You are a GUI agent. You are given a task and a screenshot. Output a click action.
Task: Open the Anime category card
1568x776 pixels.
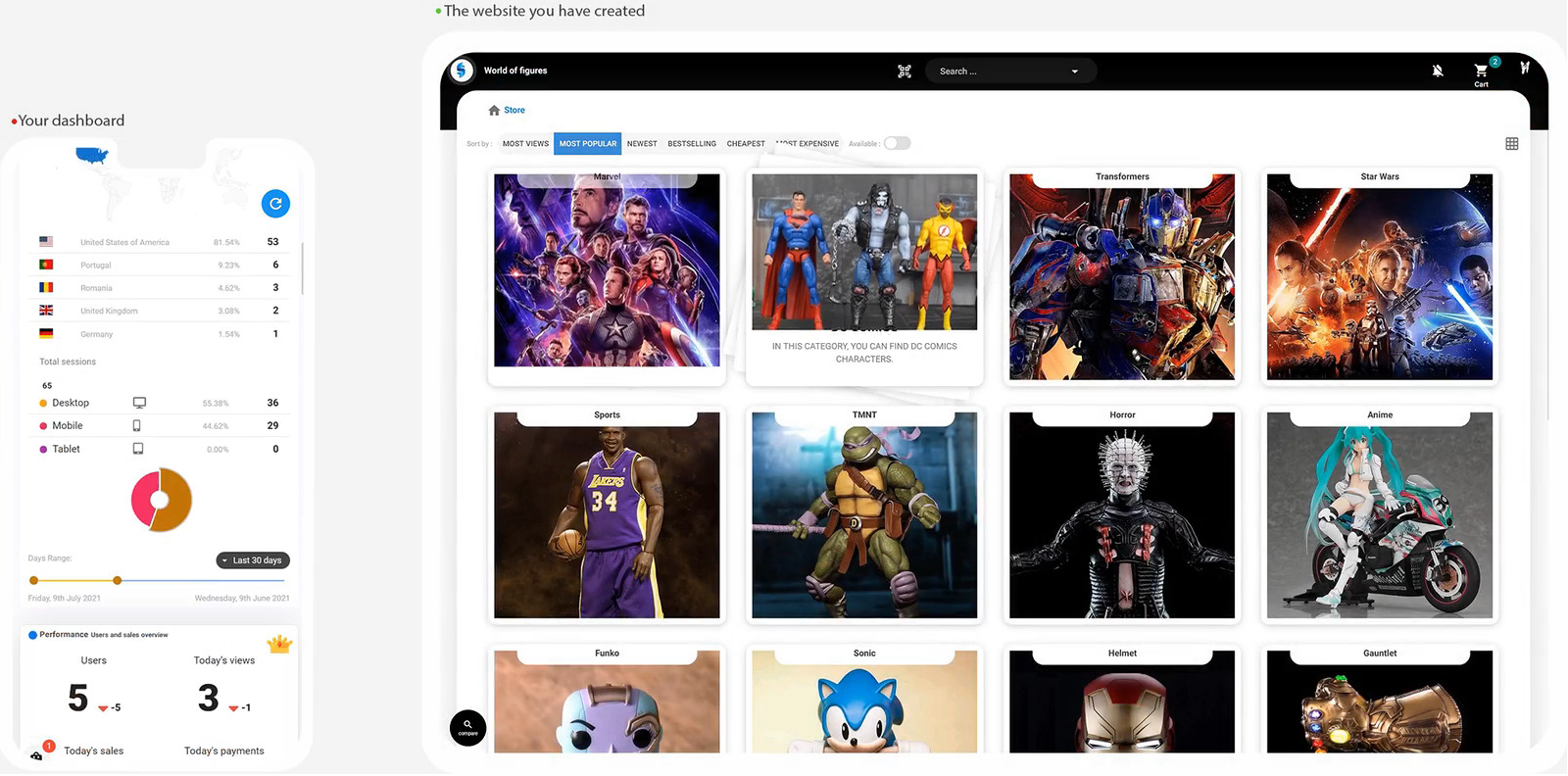[1380, 515]
